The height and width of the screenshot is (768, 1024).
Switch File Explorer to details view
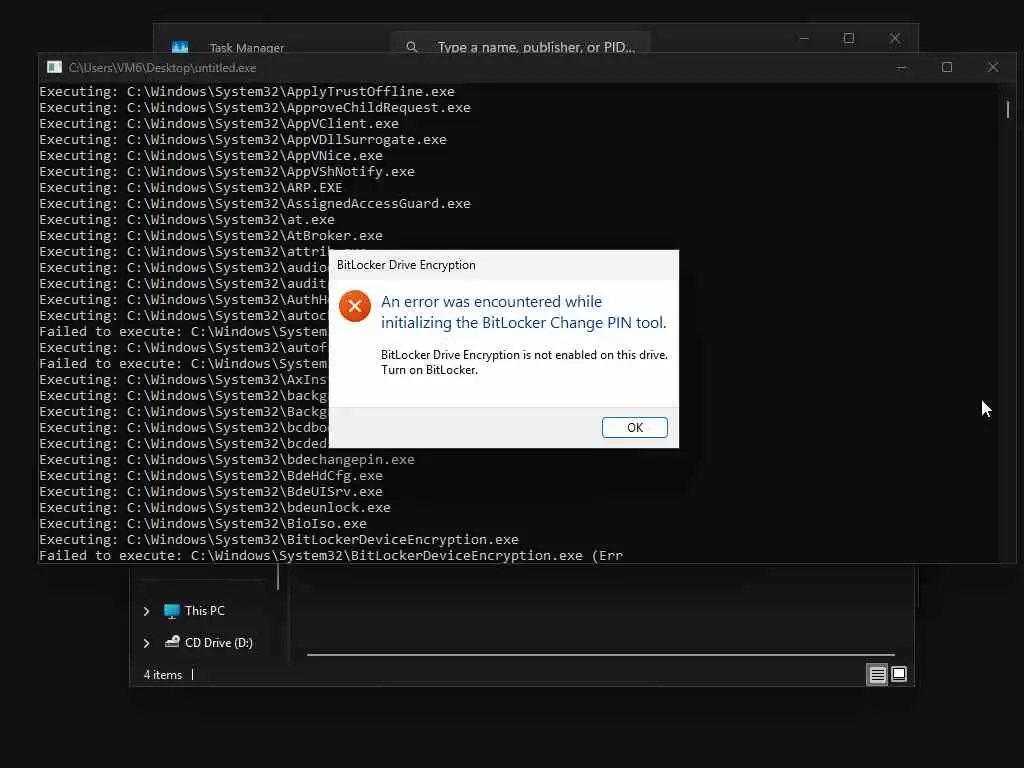pyautogui.click(x=877, y=675)
